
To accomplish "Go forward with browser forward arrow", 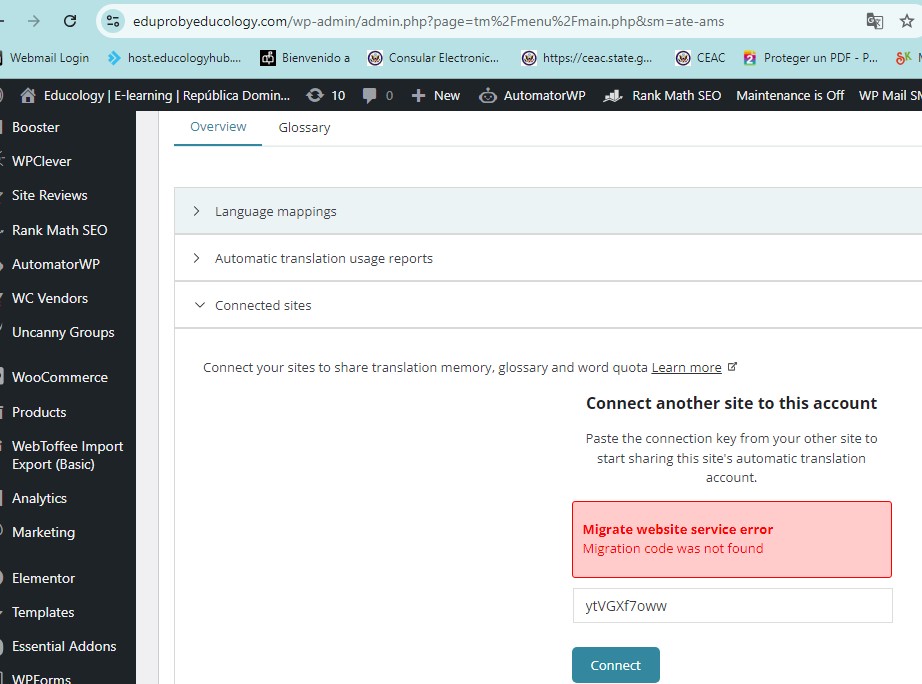I will click(34, 21).
